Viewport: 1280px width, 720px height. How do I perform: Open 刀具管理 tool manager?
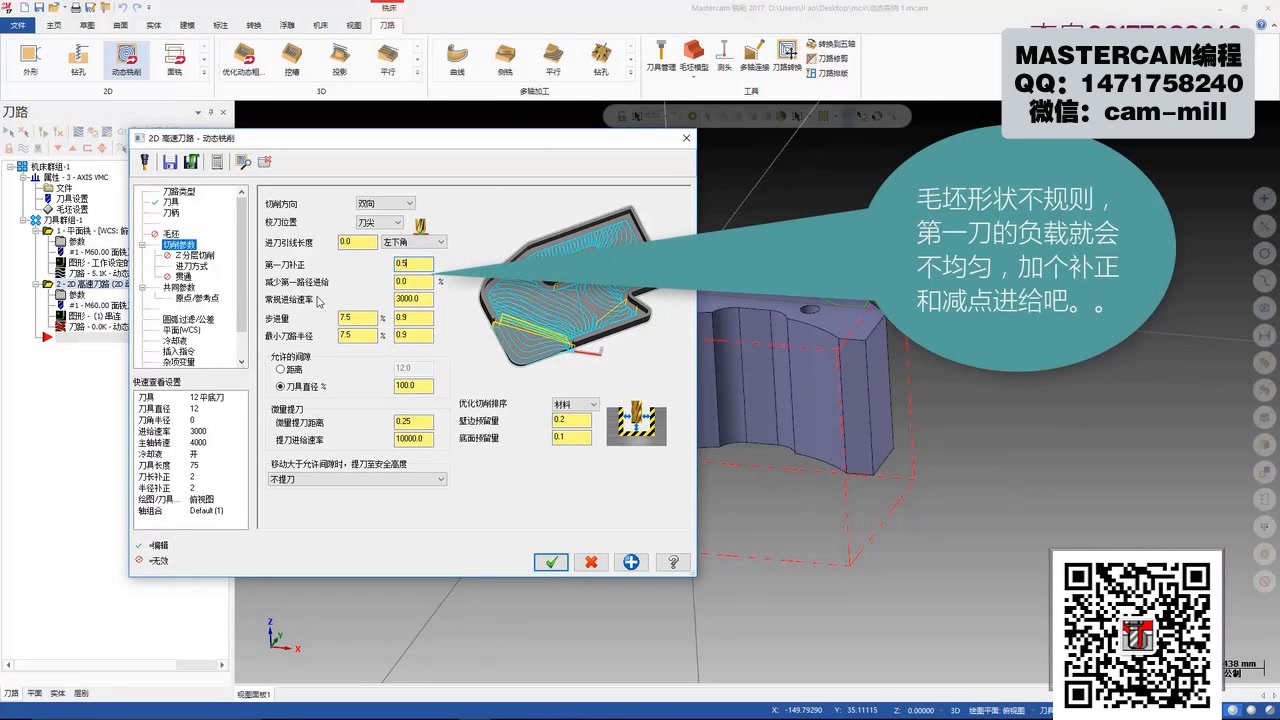(x=661, y=56)
